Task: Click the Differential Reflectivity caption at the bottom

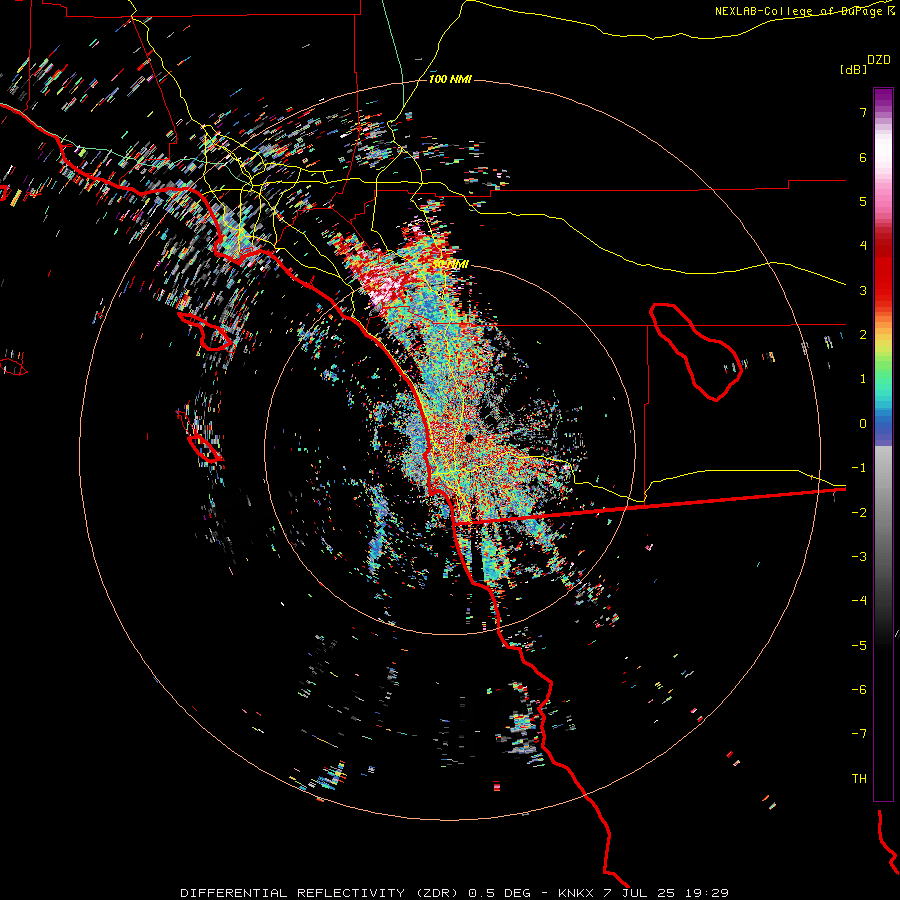Action: [454, 893]
